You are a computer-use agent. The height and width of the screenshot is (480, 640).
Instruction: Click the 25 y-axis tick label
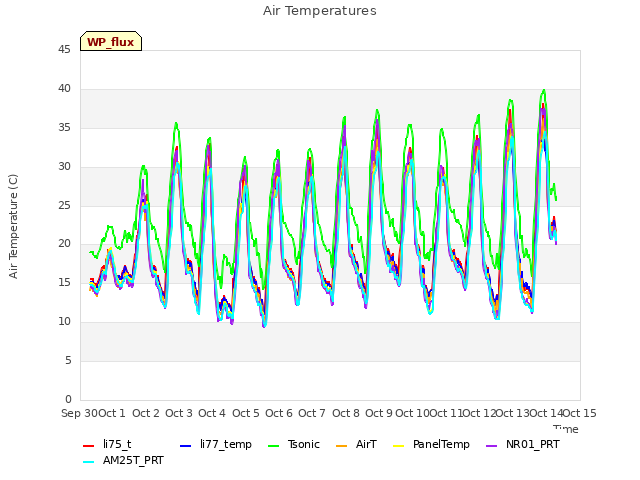tap(64, 205)
